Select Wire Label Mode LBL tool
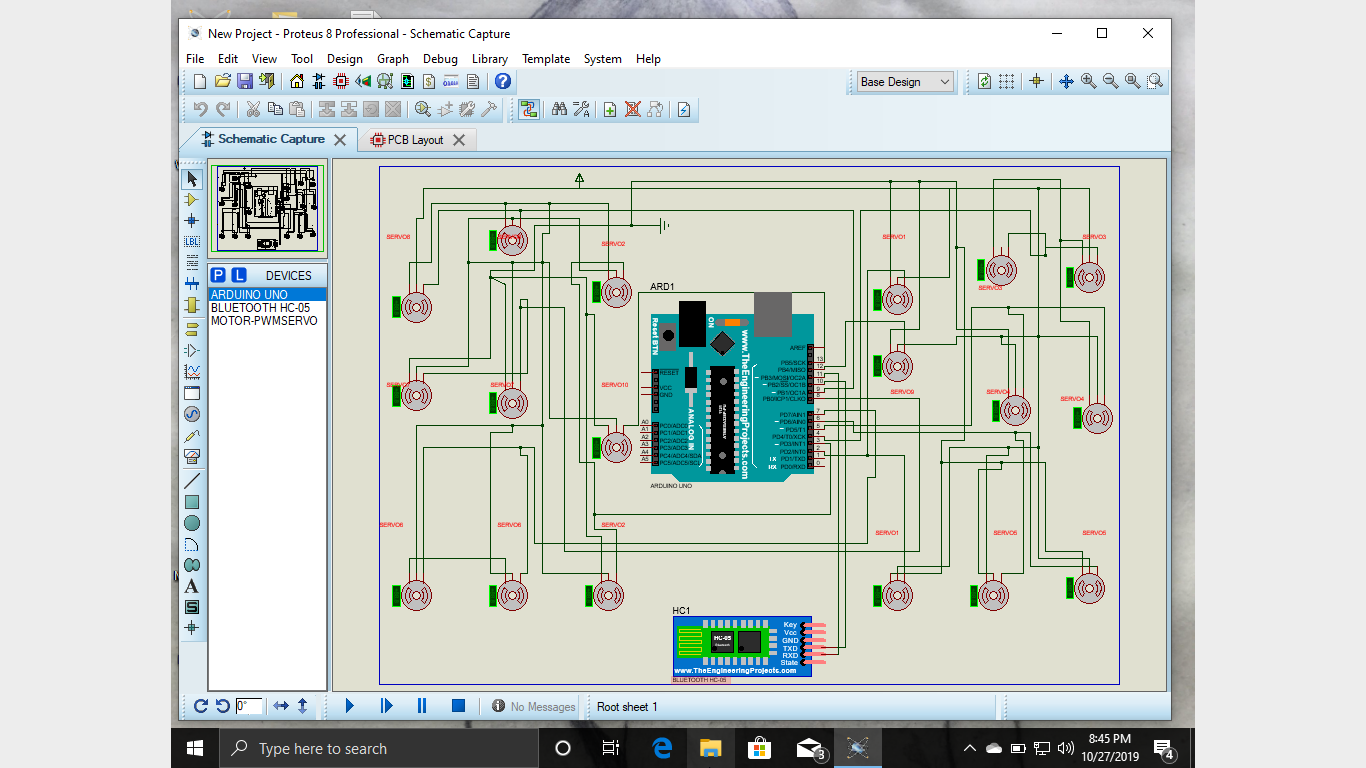1366x768 pixels. coord(192,241)
